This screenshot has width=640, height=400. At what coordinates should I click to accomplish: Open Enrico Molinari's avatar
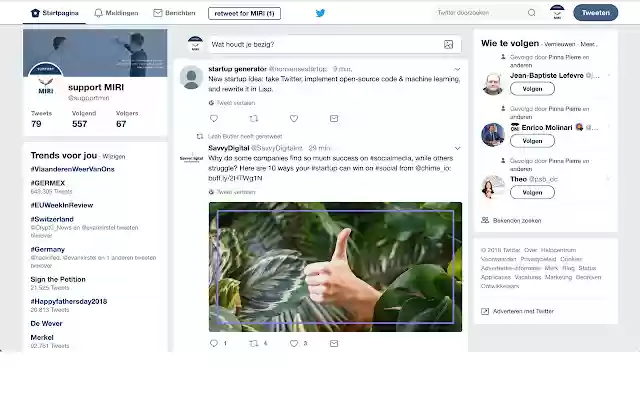coord(493,134)
